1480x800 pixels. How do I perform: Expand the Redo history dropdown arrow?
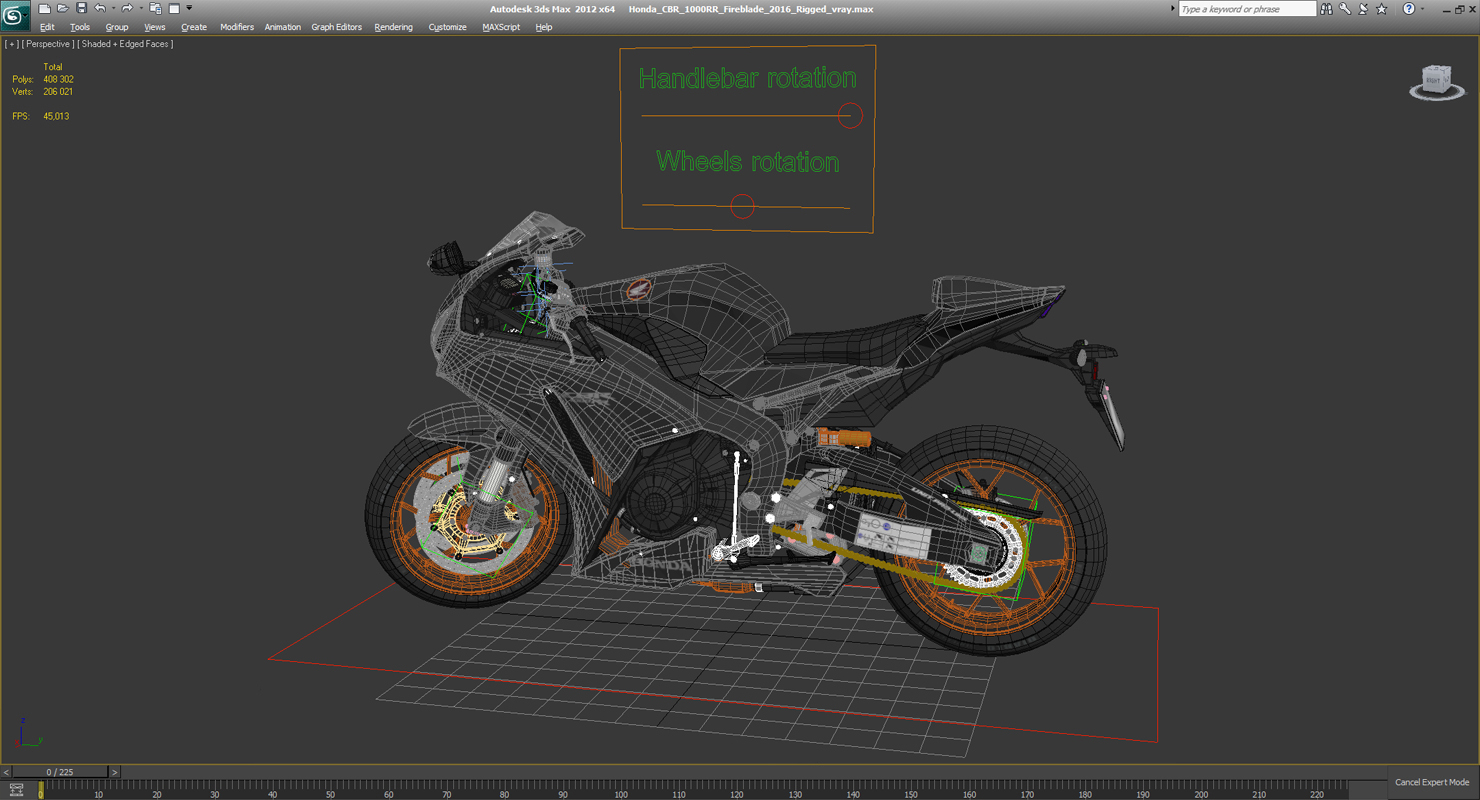click(140, 9)
